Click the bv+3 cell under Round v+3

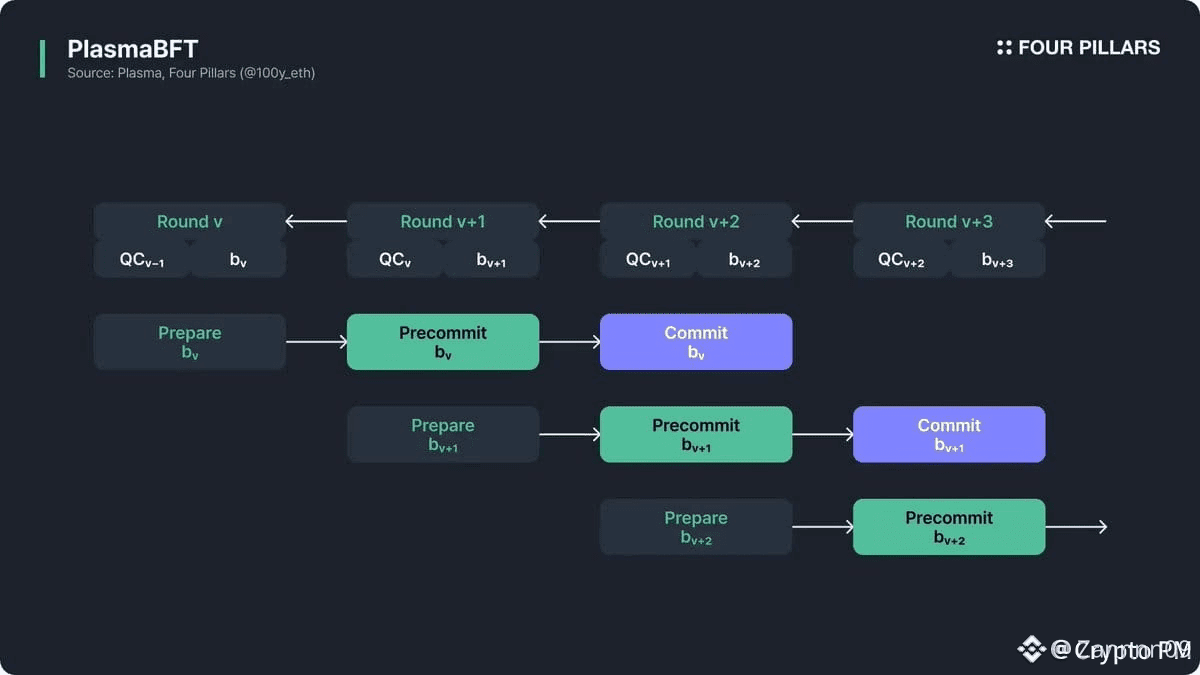(x=997, y=259)
